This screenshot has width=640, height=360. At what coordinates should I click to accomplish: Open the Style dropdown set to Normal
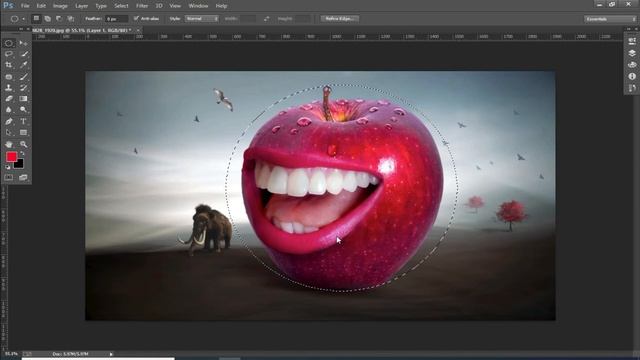coord(202,19)
